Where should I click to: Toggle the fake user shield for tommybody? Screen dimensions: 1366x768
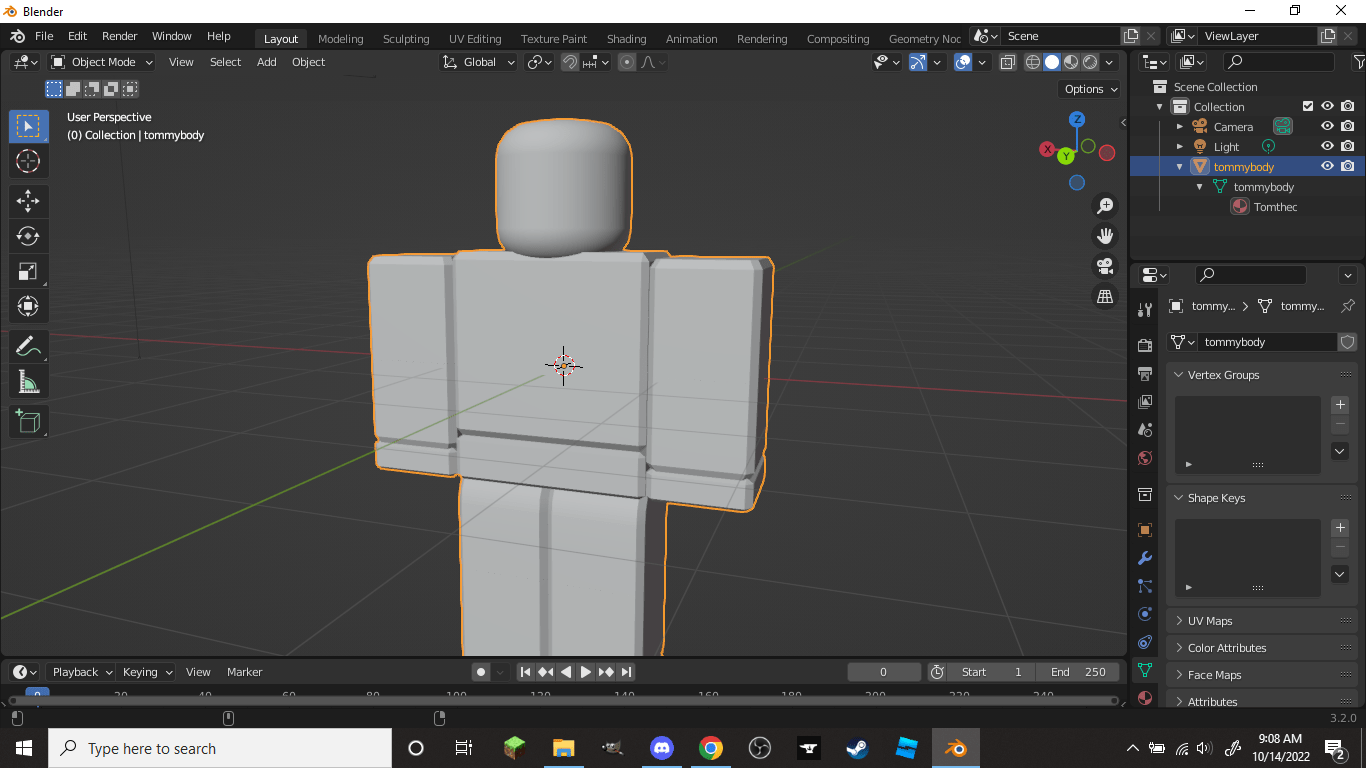pos(1347,342)
